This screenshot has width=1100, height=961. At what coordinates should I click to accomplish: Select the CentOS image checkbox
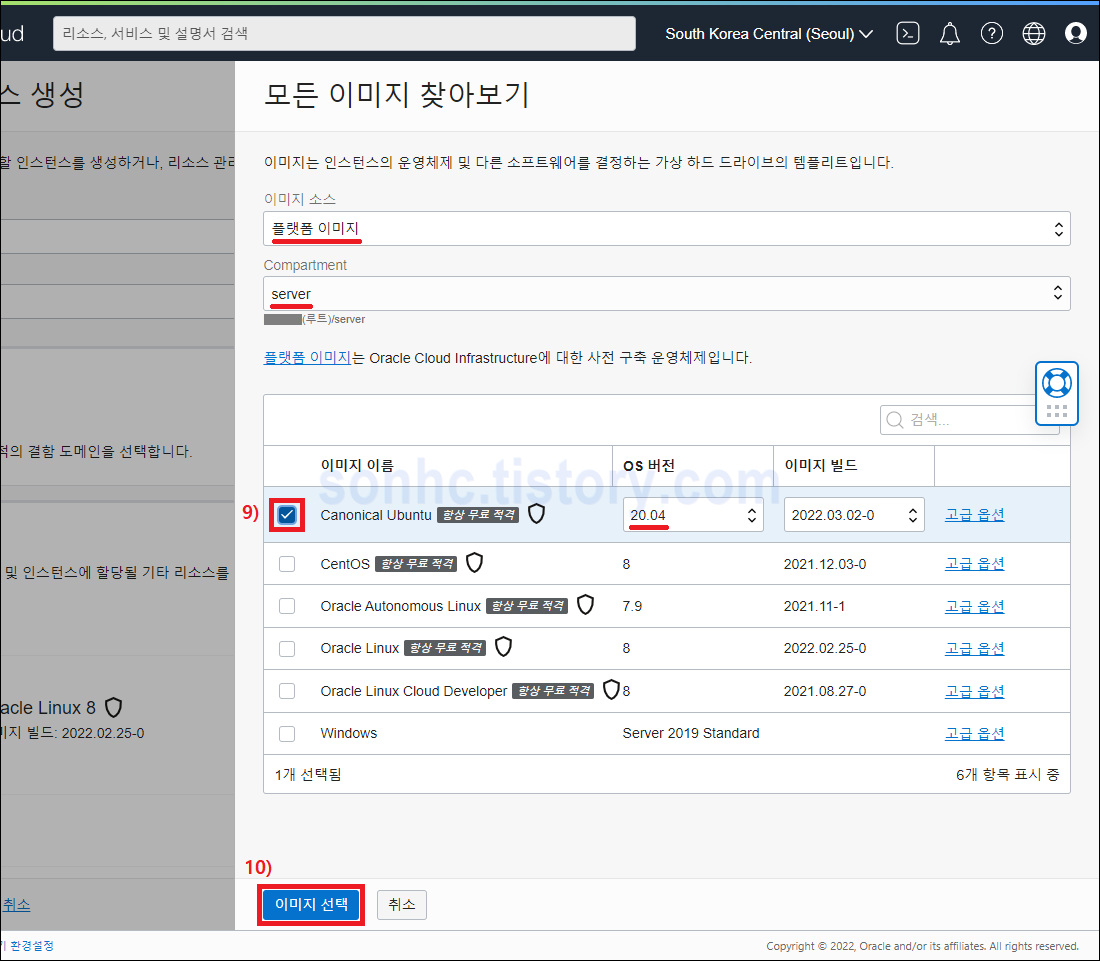click(x=287, y=564)
